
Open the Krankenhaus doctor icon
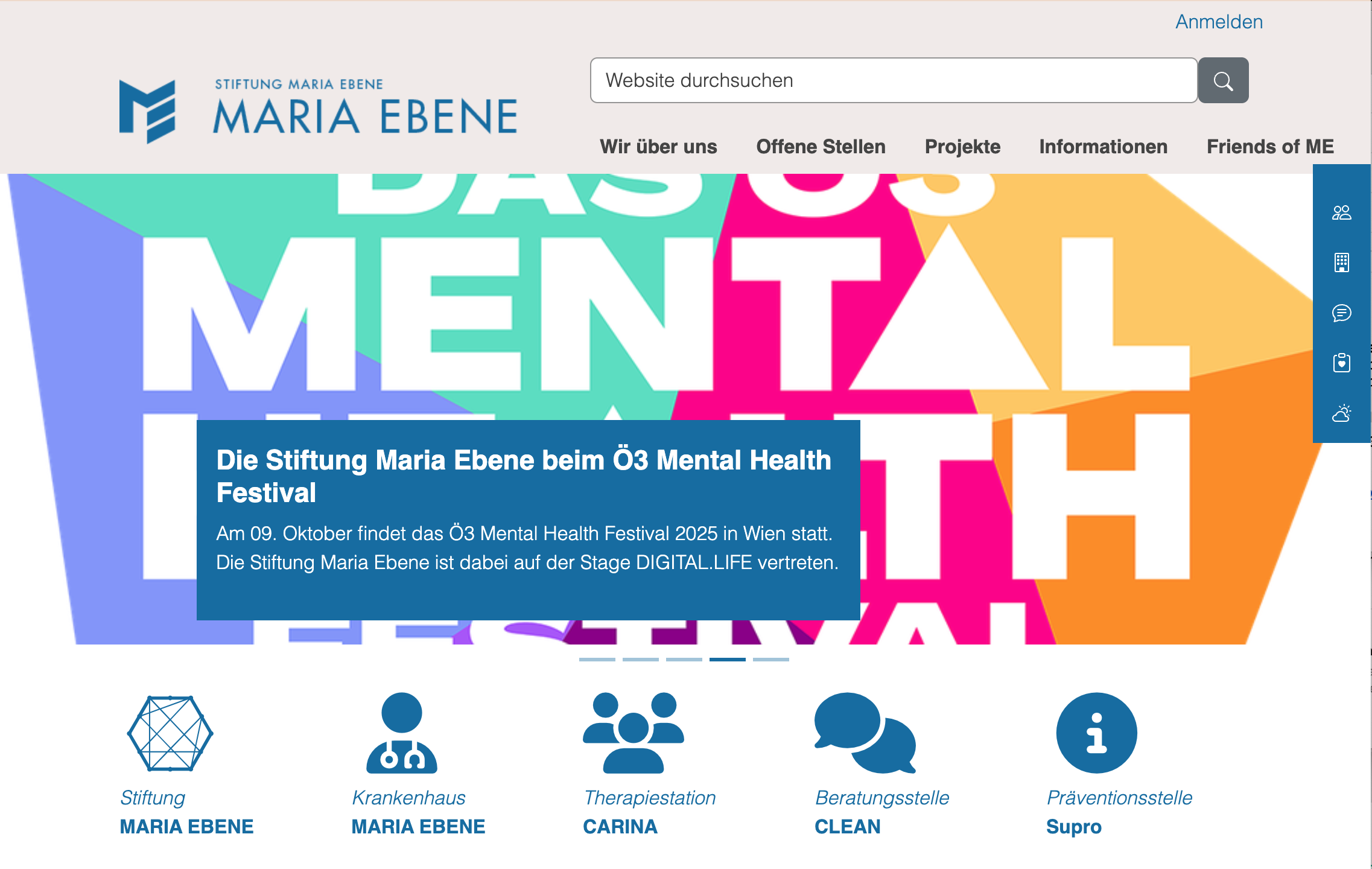[402, 733]
